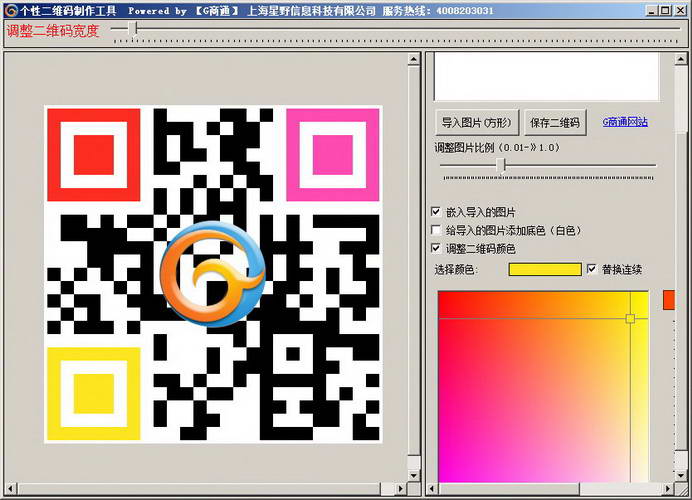692x500 pixels.
Task: Click settings panel horizontal scrollbar left arrow
Action: [432, 489]
